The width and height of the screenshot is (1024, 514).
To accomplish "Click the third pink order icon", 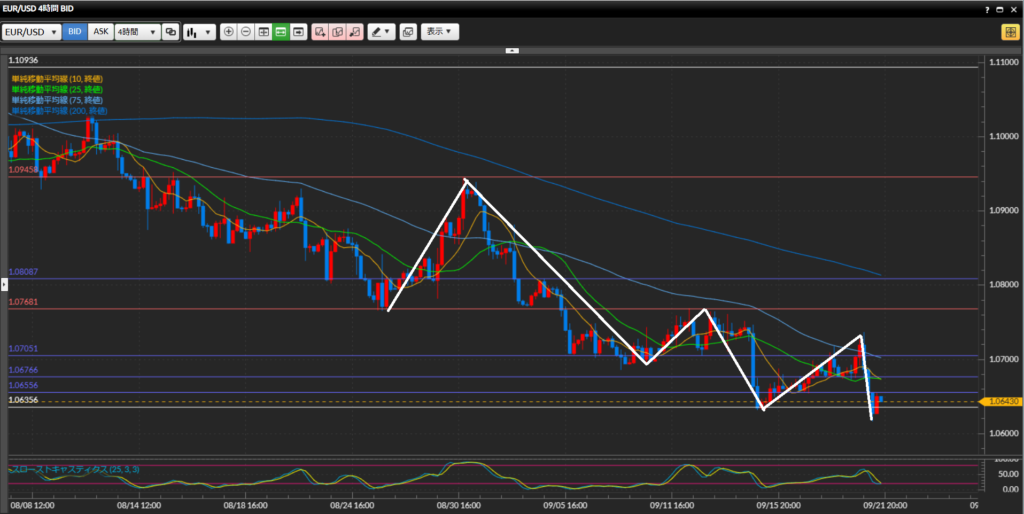I will [354, 32].
